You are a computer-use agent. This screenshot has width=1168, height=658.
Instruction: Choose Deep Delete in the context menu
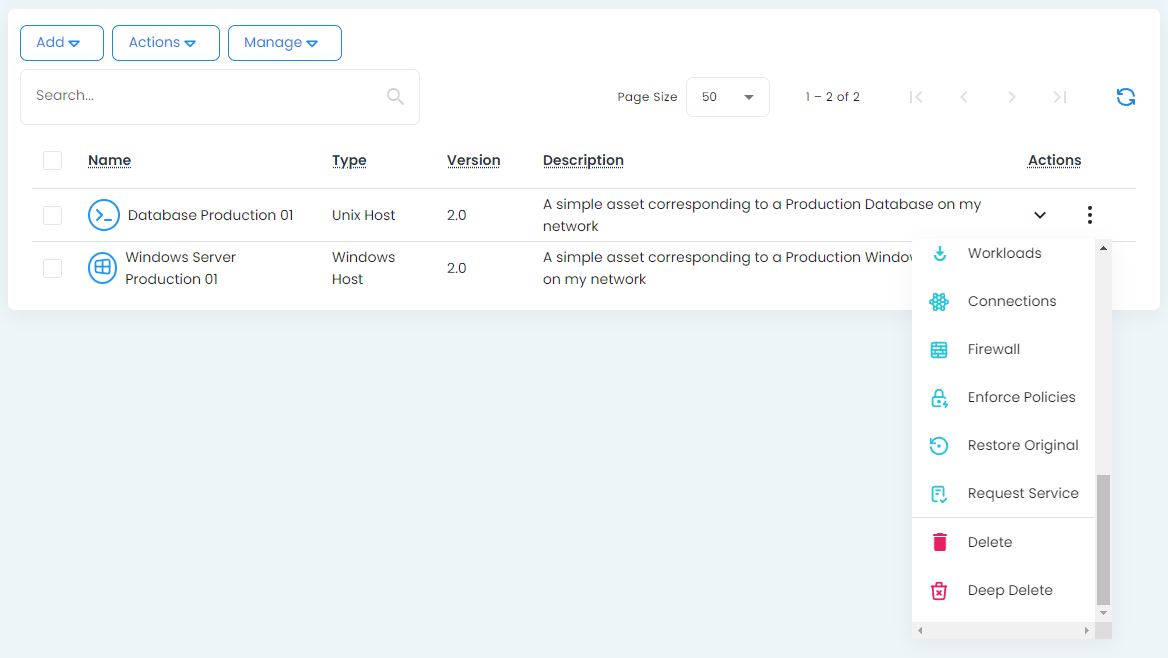click(1009, 590)
